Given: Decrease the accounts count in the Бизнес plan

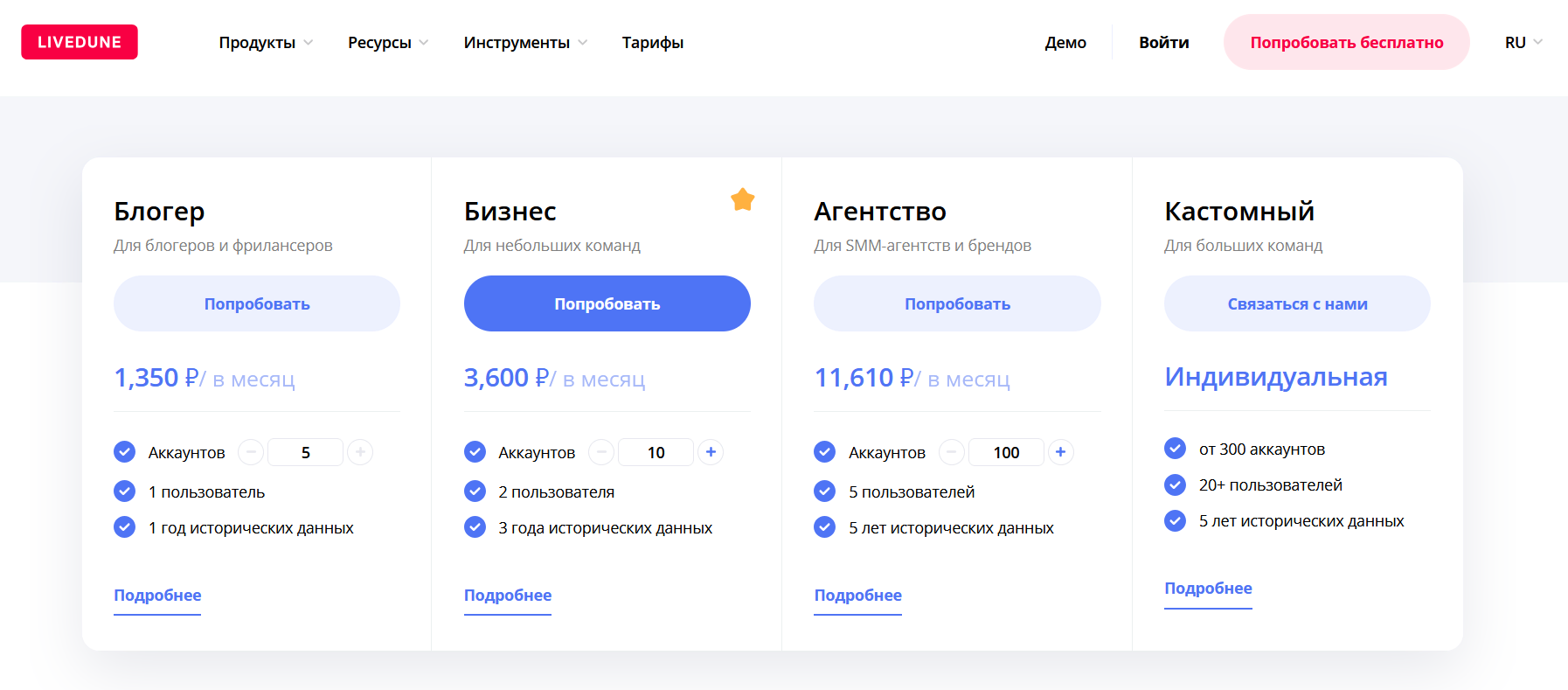Looking at the screenshot, I should (601, 452).
